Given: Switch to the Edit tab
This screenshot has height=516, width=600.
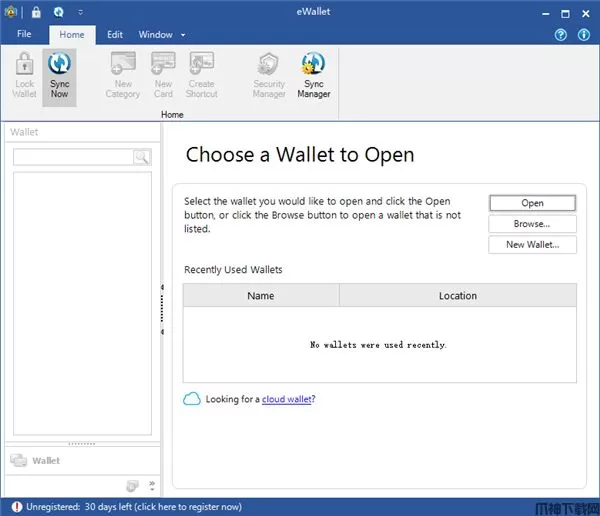Looking at the screenshot, I should tap(115, 34).
